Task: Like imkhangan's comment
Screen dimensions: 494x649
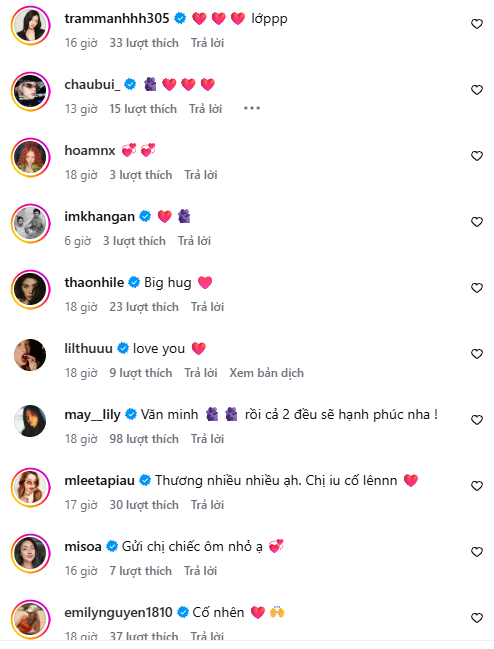Action: pyautogui.click(x=477, y=222)
